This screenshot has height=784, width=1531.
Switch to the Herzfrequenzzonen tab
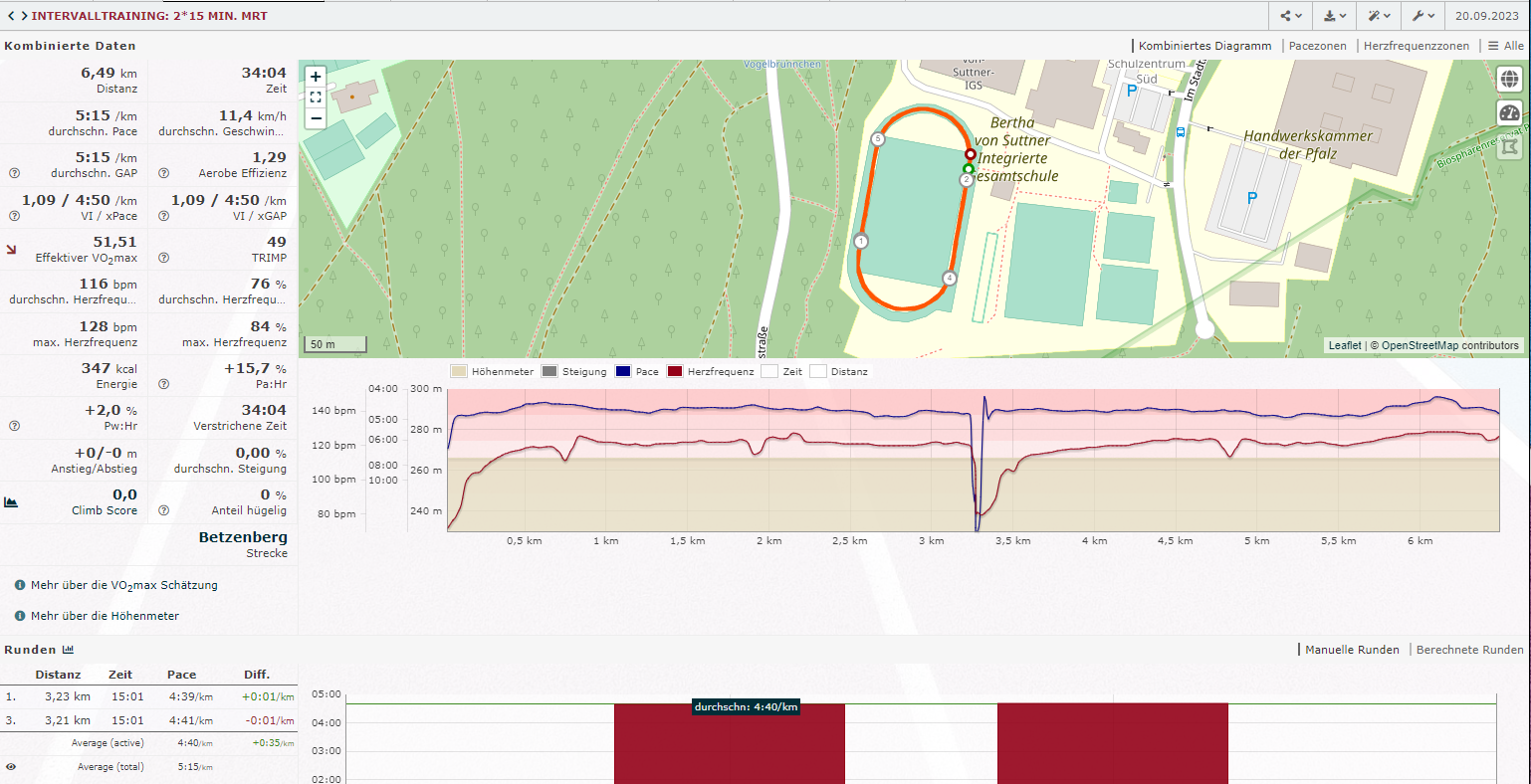[x=1416, y=46]
